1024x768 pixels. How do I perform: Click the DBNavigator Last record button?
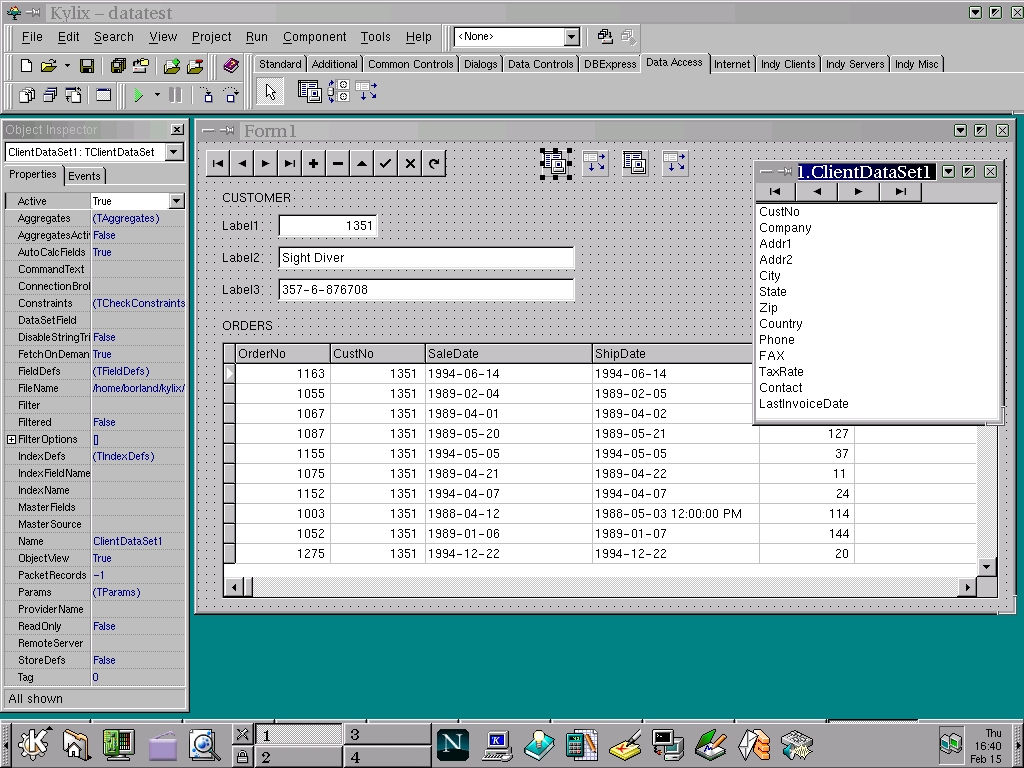290,163
